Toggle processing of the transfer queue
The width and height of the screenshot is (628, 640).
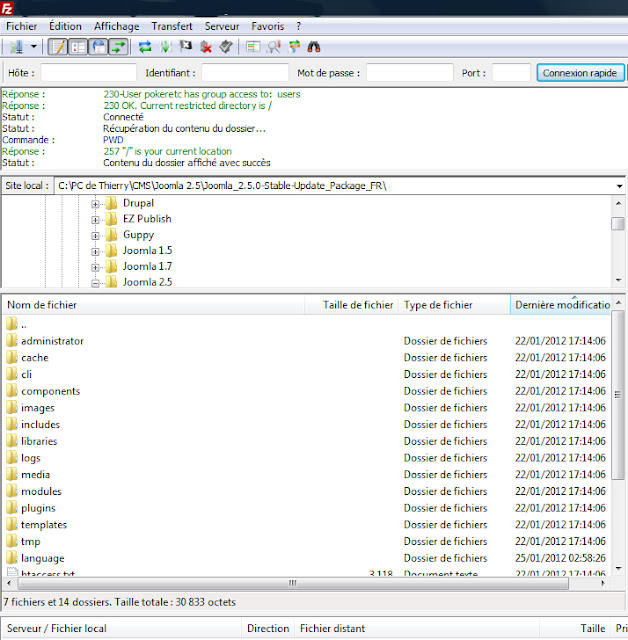point(166,47)
